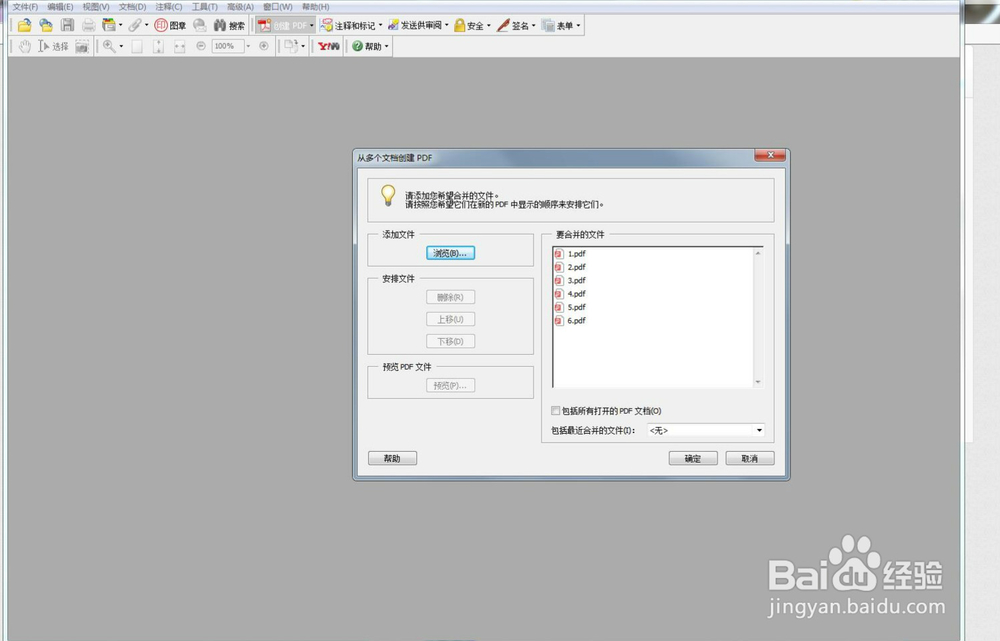Expand the 注释和标记 dropdown arrow
The image size is (1000, 641).
[x=380, y=26]
